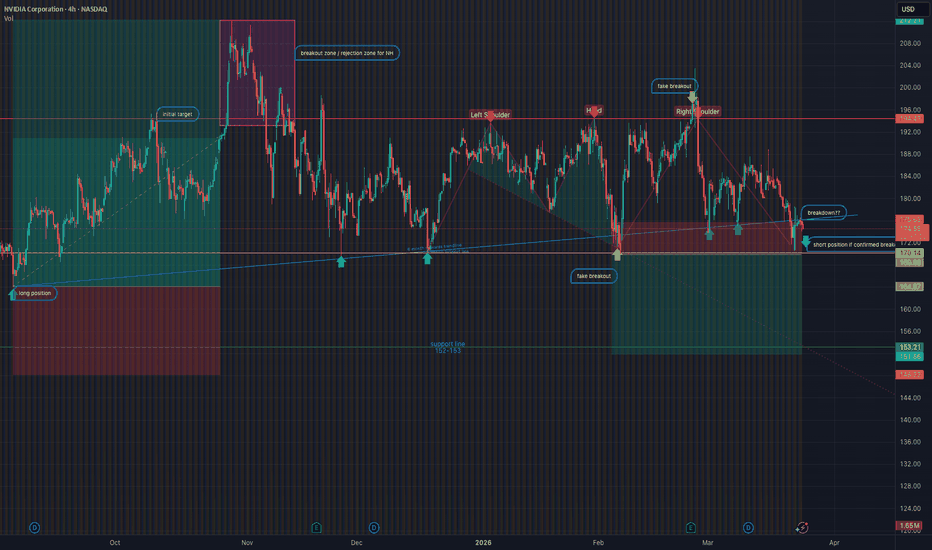Image resolution: width=932 pixels, height=550 pixels.
Task: Click the dividend D marker in December
Action: 374,526
